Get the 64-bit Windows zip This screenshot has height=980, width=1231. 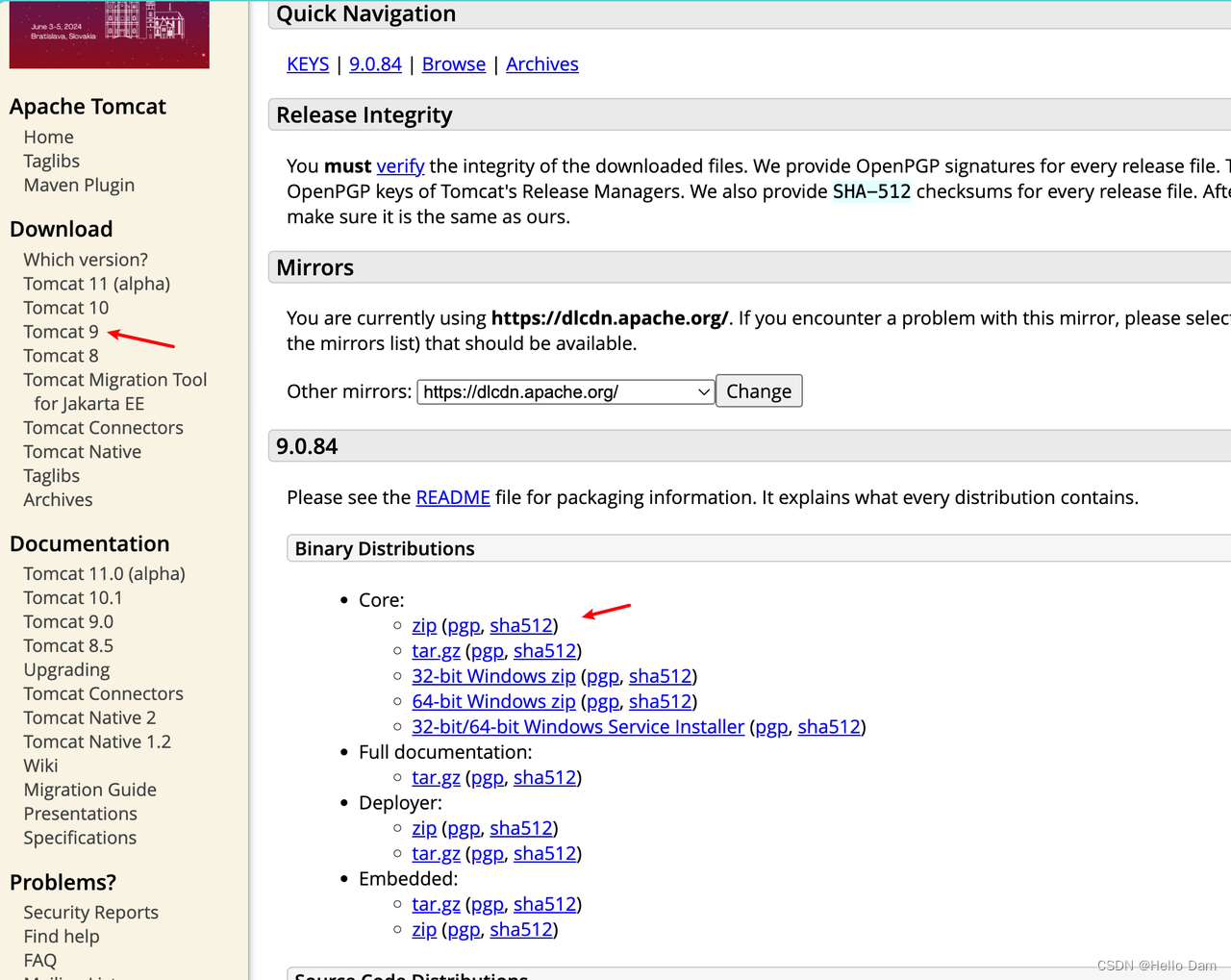493,702
